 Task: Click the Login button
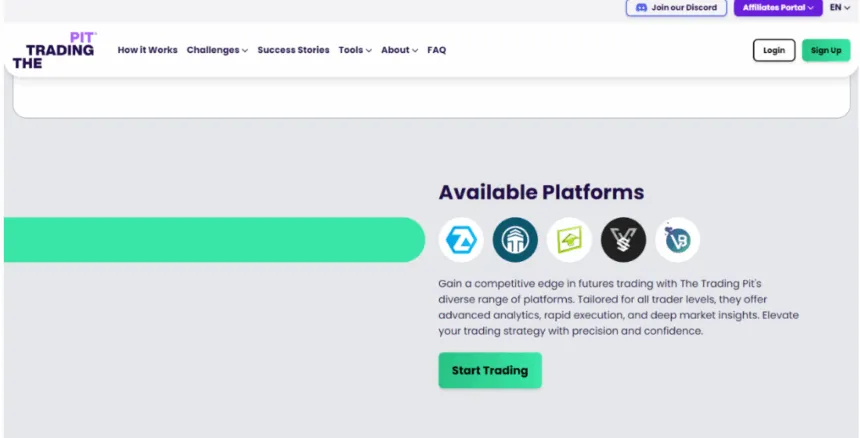point(774,50)
